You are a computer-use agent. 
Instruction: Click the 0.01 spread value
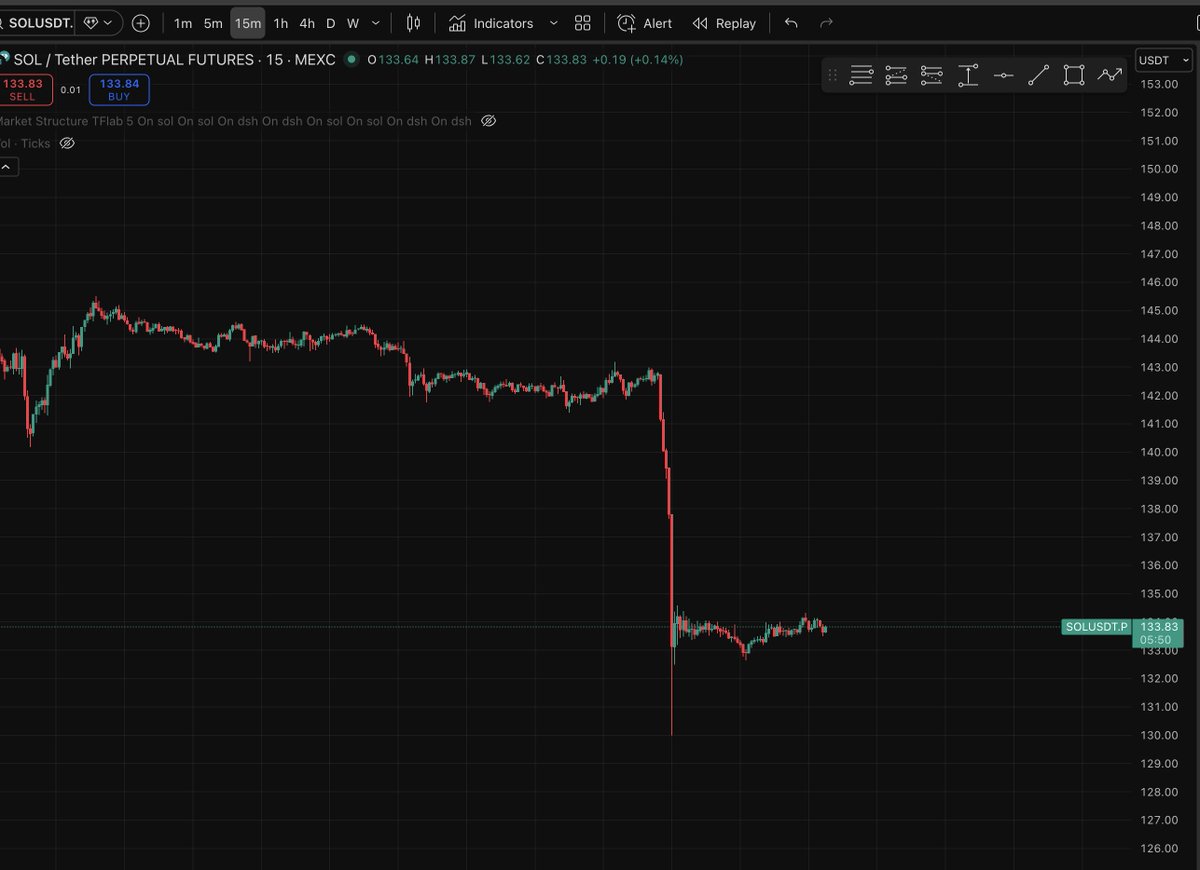coord(71,90)
